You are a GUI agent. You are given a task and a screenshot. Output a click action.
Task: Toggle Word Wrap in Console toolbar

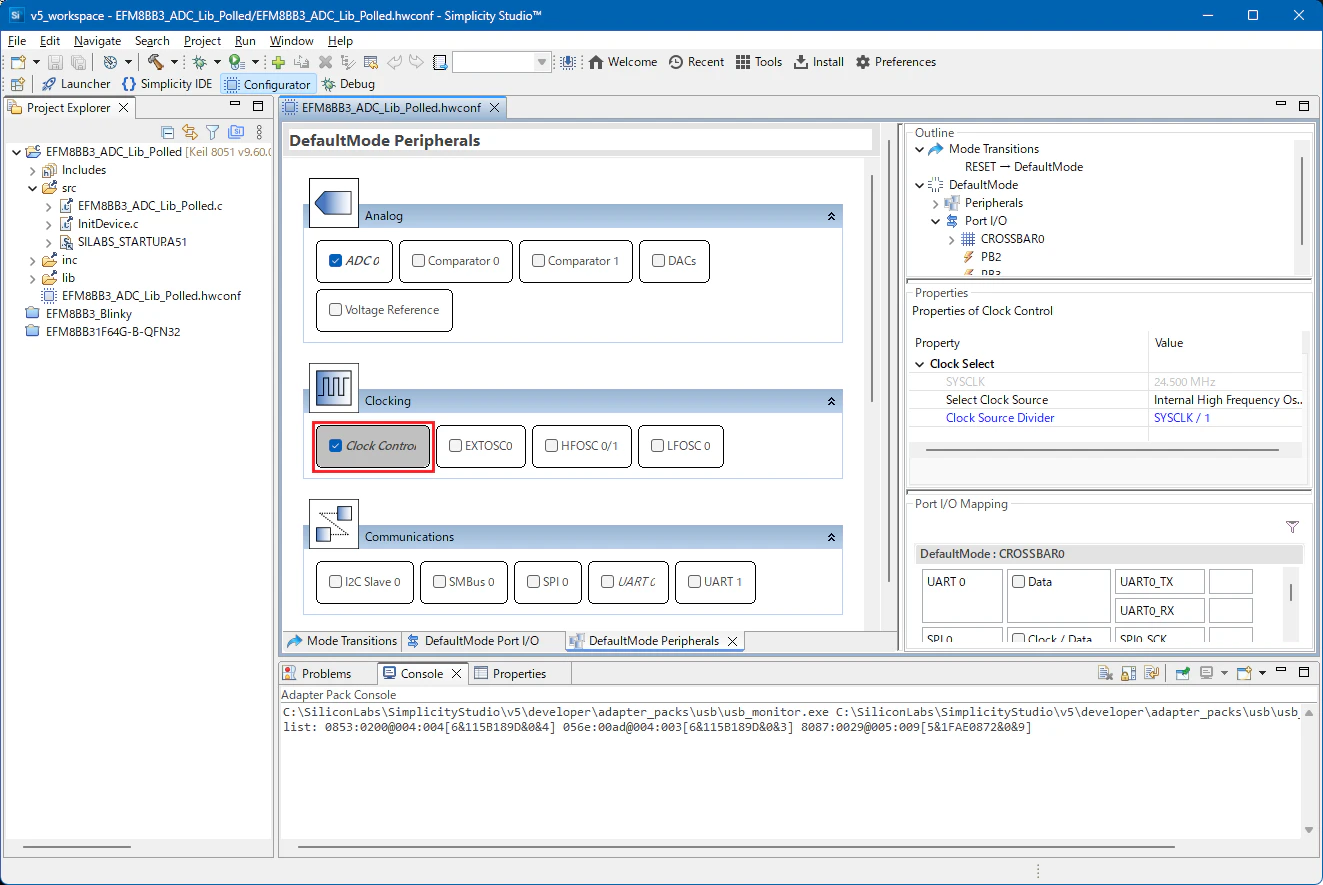click(1151, 673)
